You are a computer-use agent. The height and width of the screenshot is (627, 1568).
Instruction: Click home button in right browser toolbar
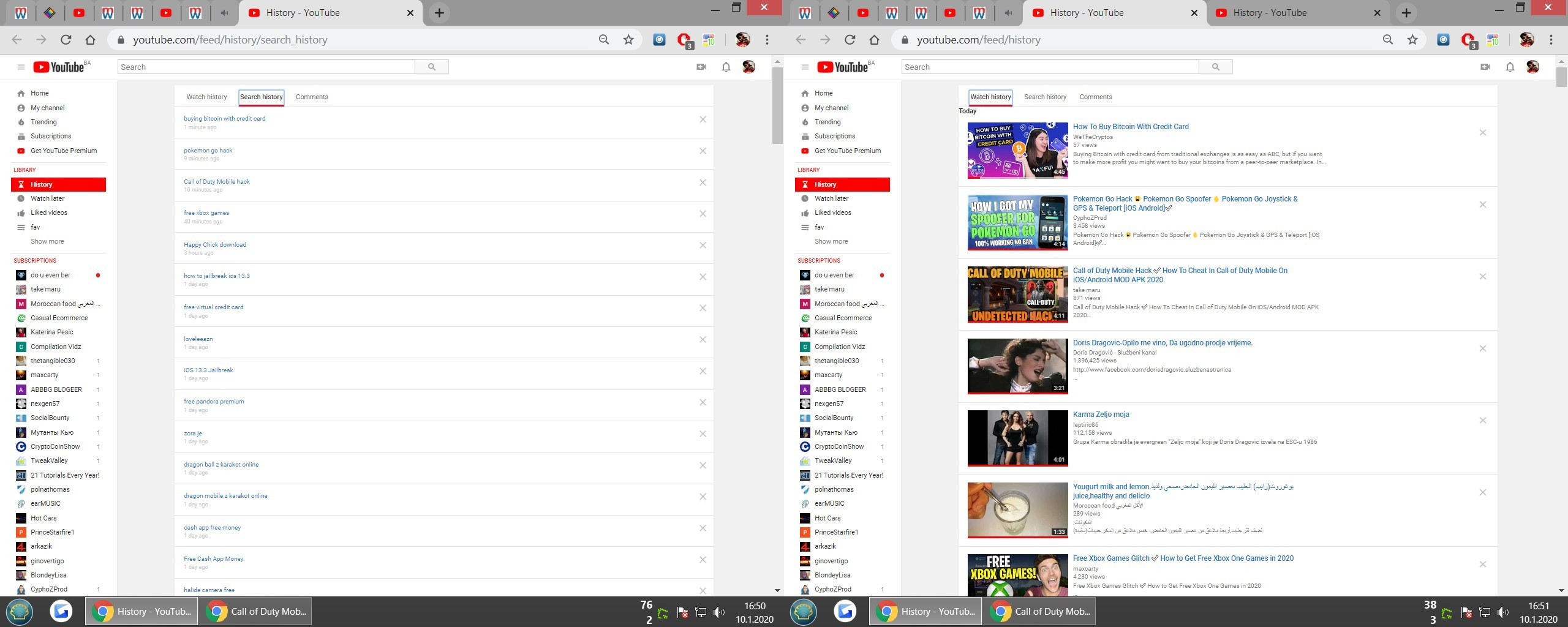pos(874,40)
